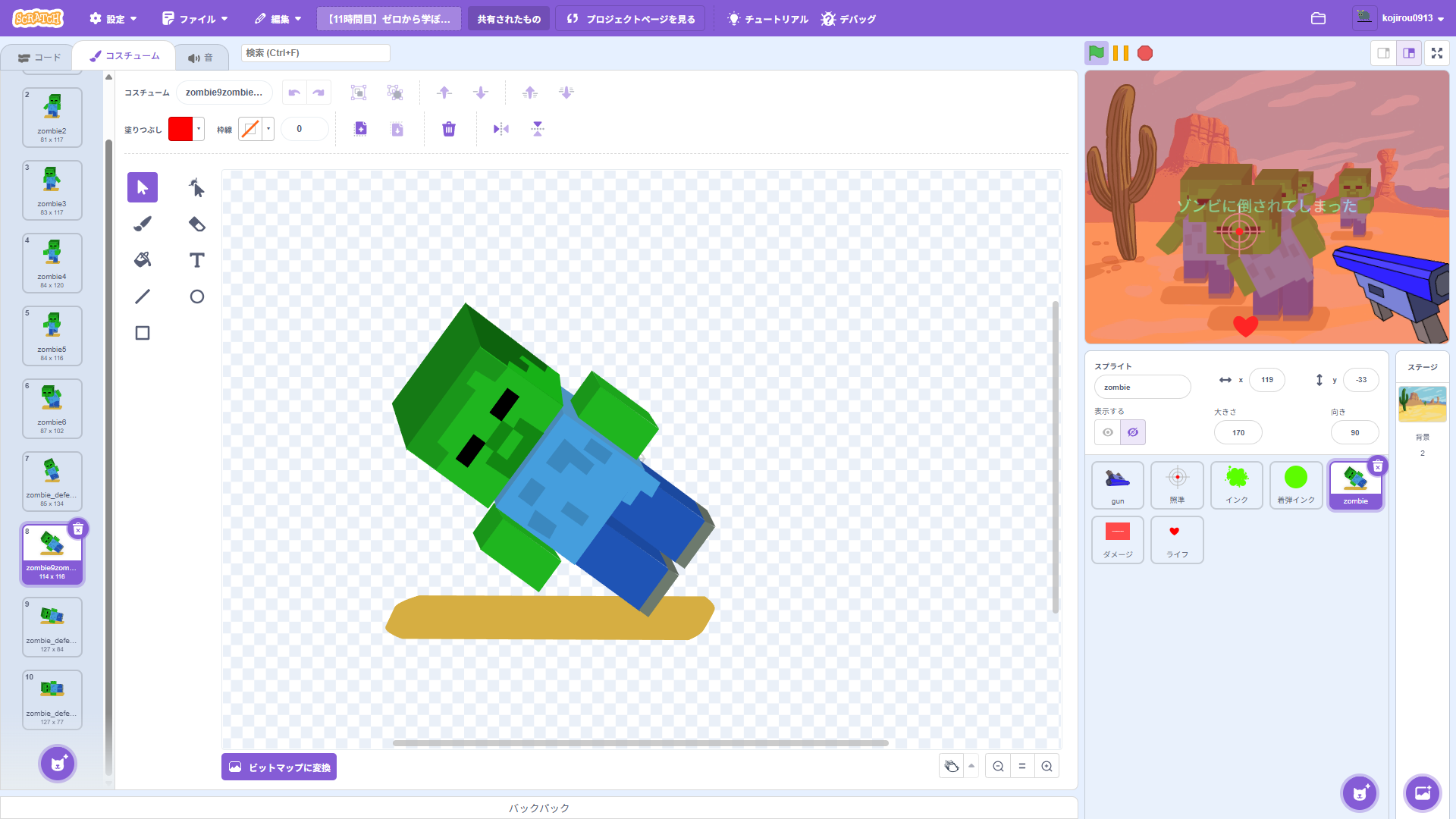Image resolution: width=1456 pixels, height=819 pixels.
Task: Show the sprite with eye icon
Action: (1108, 432)
